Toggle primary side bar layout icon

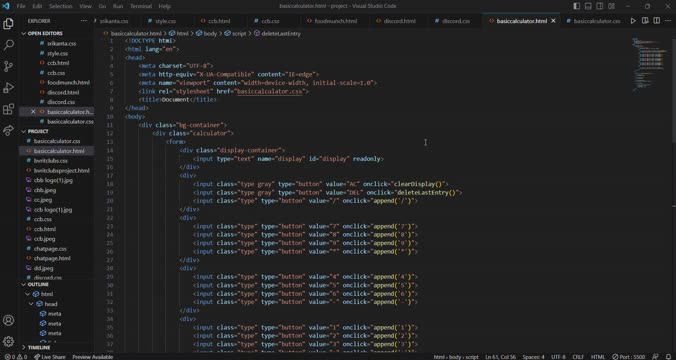click(576, 6)
